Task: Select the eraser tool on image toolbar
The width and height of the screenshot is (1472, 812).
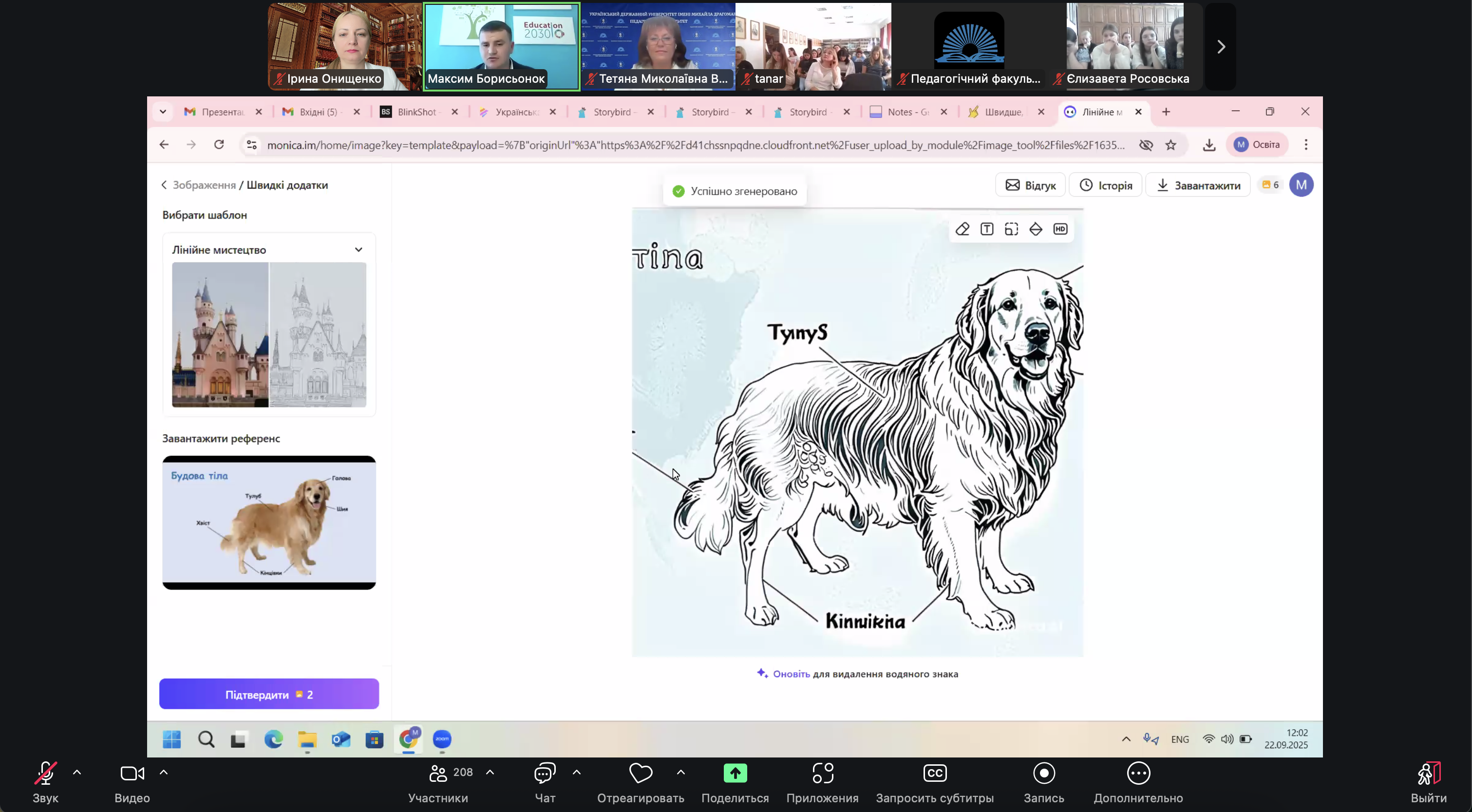Action: pos(962,229)
